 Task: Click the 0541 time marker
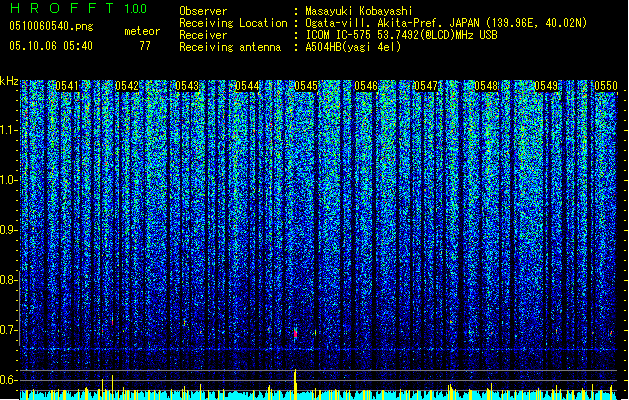[x=67, y=86]
